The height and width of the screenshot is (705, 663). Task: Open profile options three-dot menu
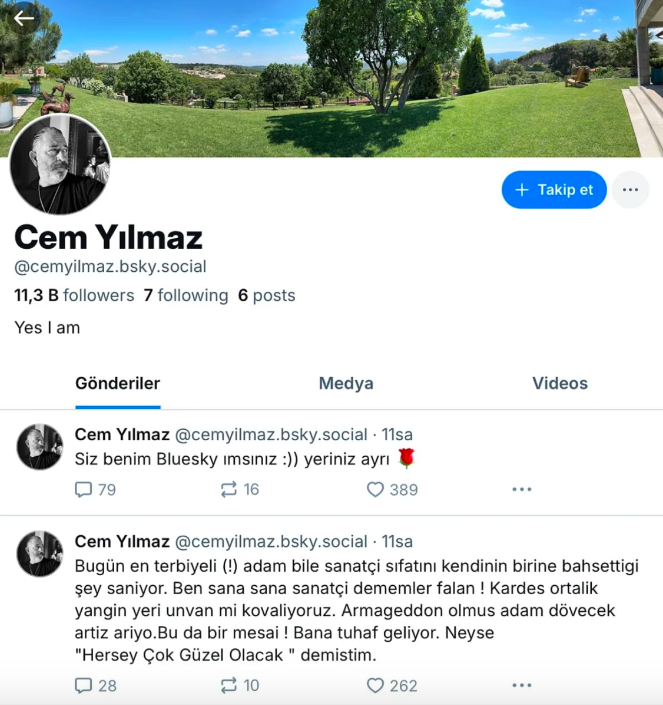pos(630,190)
